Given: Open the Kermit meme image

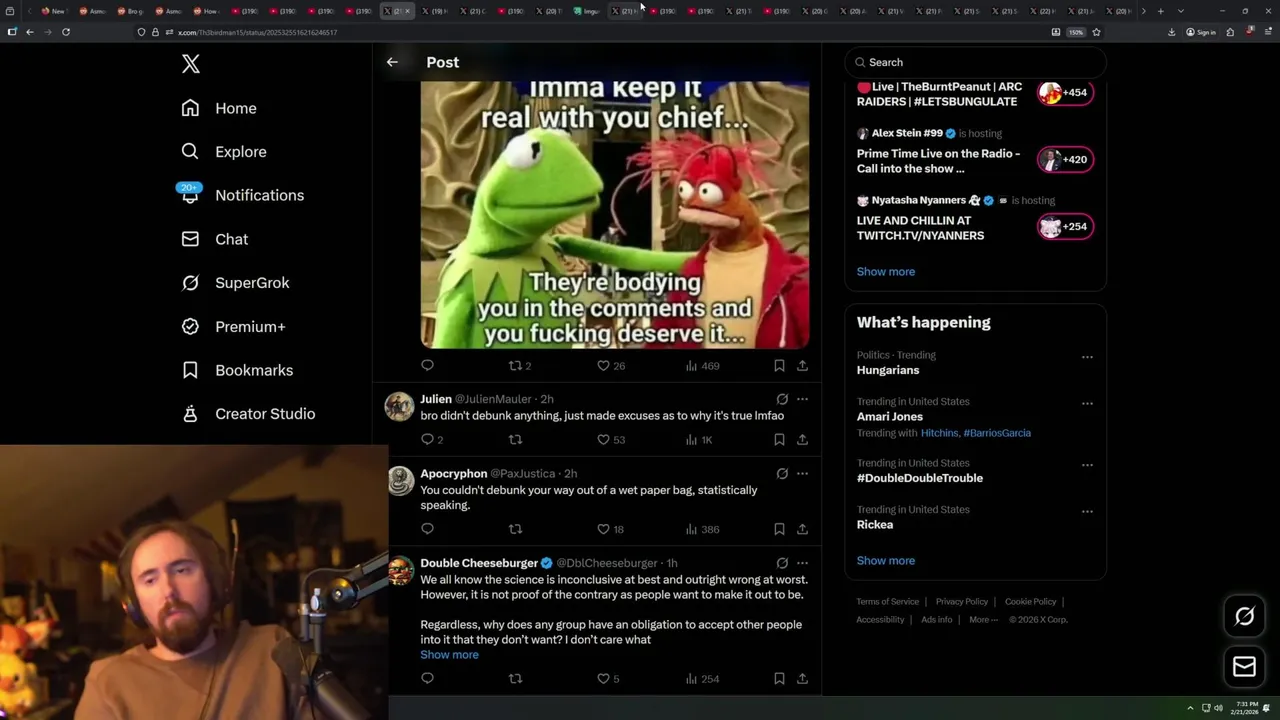Looking at the screenshot, I should pos(615,215).
